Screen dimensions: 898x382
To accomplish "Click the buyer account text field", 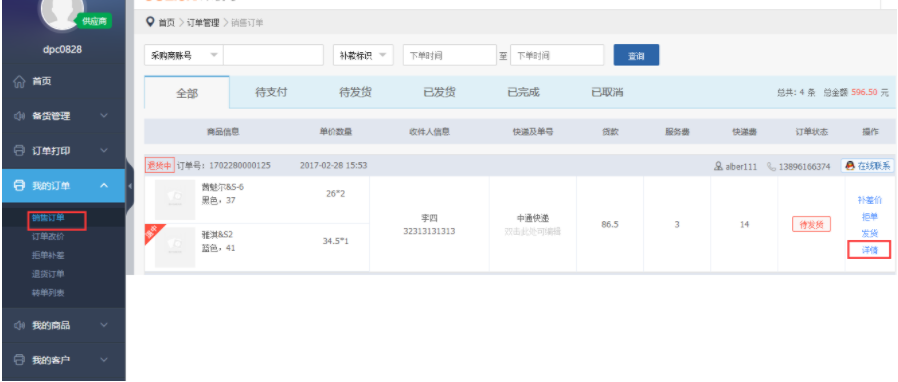I will coord(273,56).
